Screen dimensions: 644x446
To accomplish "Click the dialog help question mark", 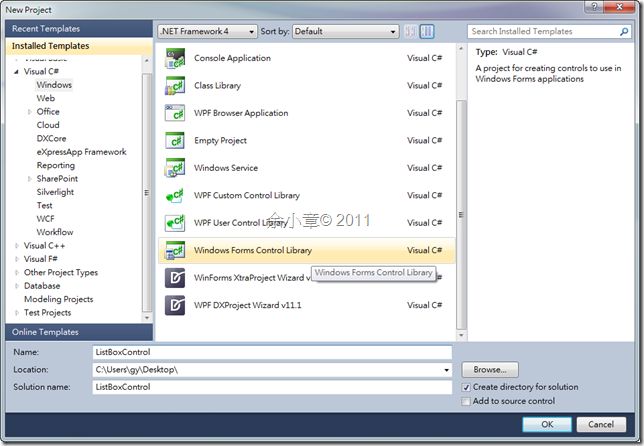I will (x=594, y=7).
